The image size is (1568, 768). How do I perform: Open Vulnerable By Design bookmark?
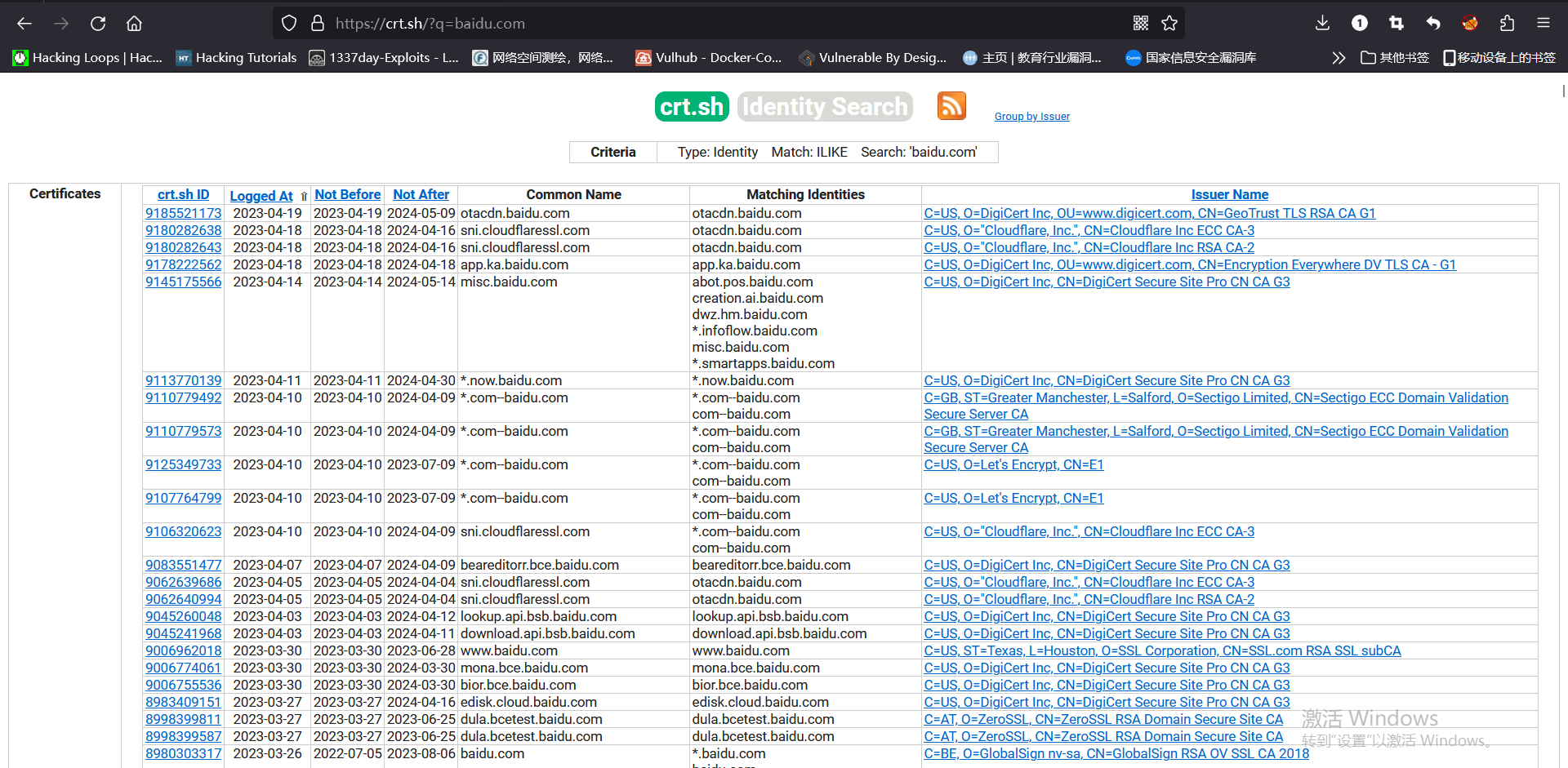[873, 58]
